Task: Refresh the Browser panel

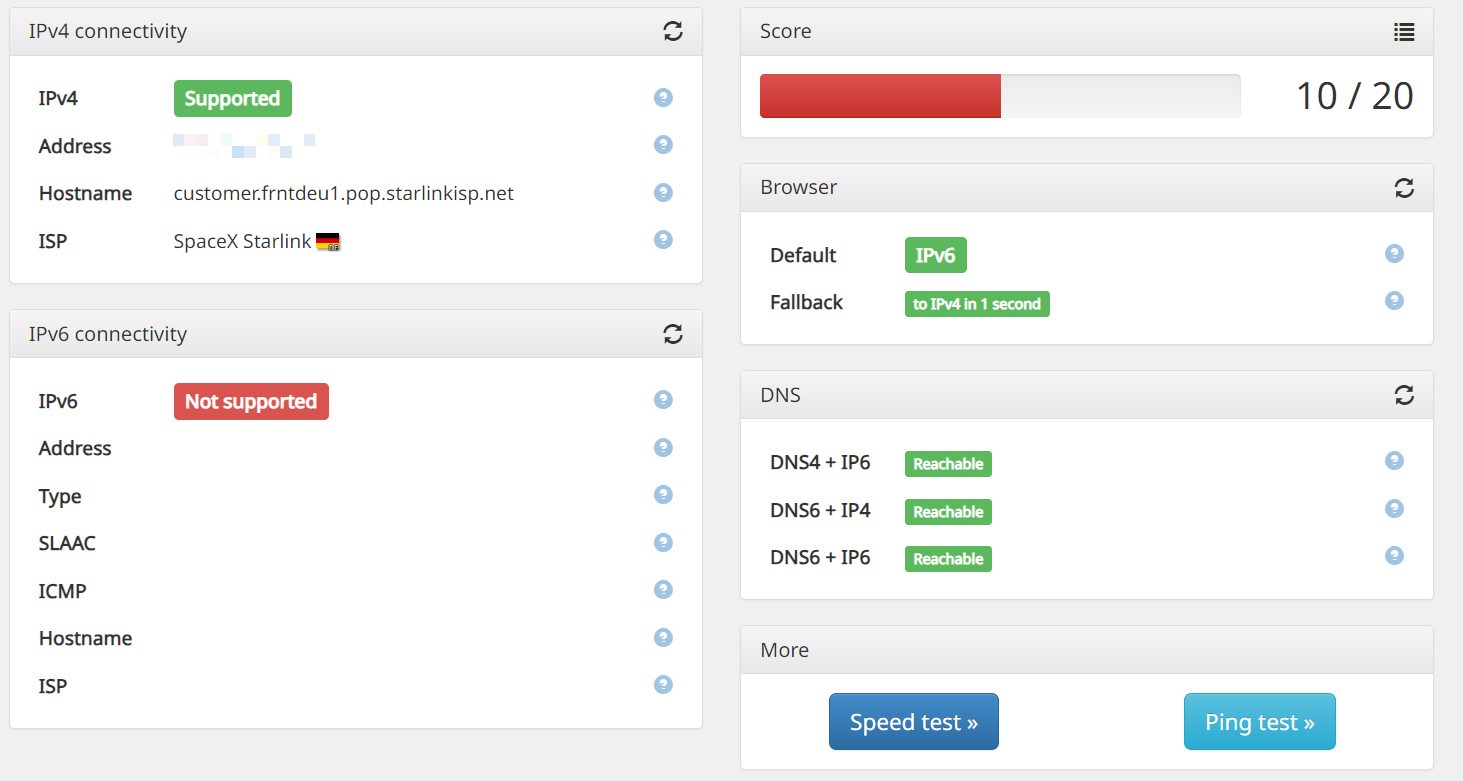Action: click(x=1404, y=188)
